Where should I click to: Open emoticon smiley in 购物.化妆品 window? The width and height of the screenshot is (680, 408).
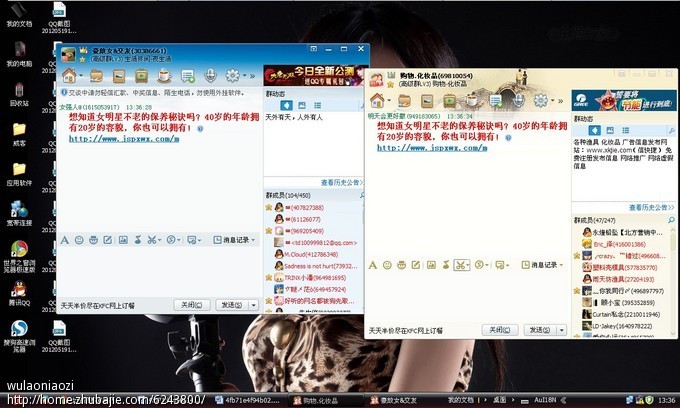click(x=387, y=265)
